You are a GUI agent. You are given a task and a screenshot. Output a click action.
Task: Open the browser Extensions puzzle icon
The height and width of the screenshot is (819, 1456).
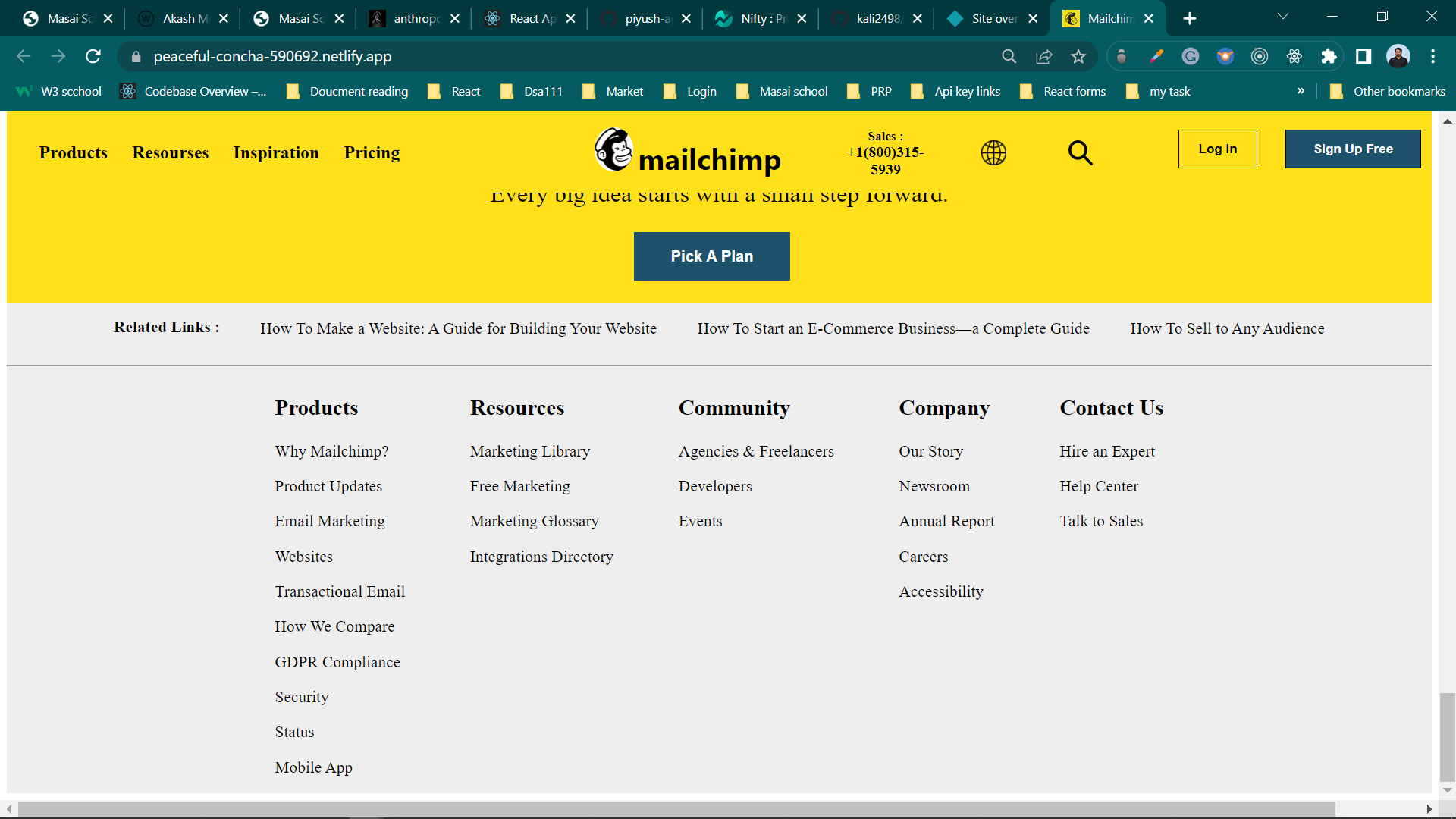click(x=1329, y=56)
